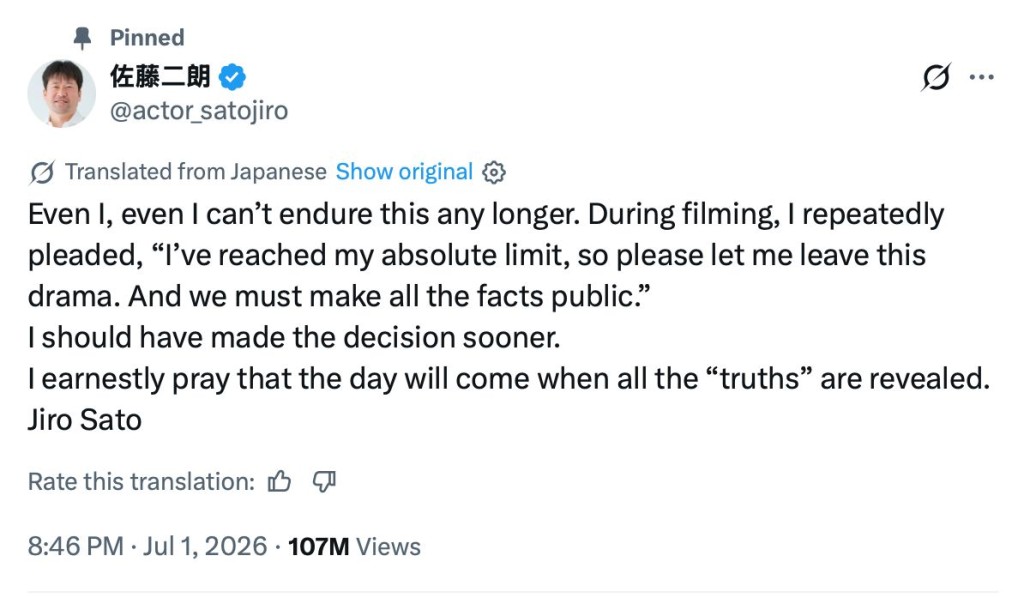Rate the translation with thumbs down
Viewport: 1024px width, 598px height.
pyautogui.click(x=324, y=482)
